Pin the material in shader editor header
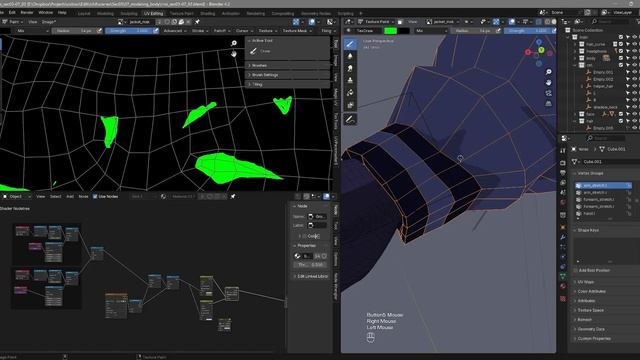This screenshot has width=640, height=360. (x=233, y=196)
